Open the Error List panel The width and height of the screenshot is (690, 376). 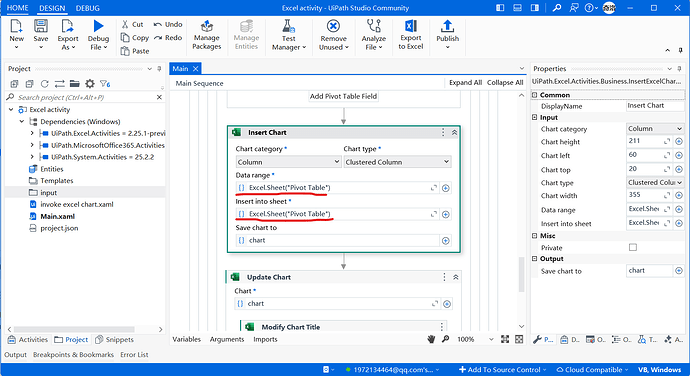(134, 354)
